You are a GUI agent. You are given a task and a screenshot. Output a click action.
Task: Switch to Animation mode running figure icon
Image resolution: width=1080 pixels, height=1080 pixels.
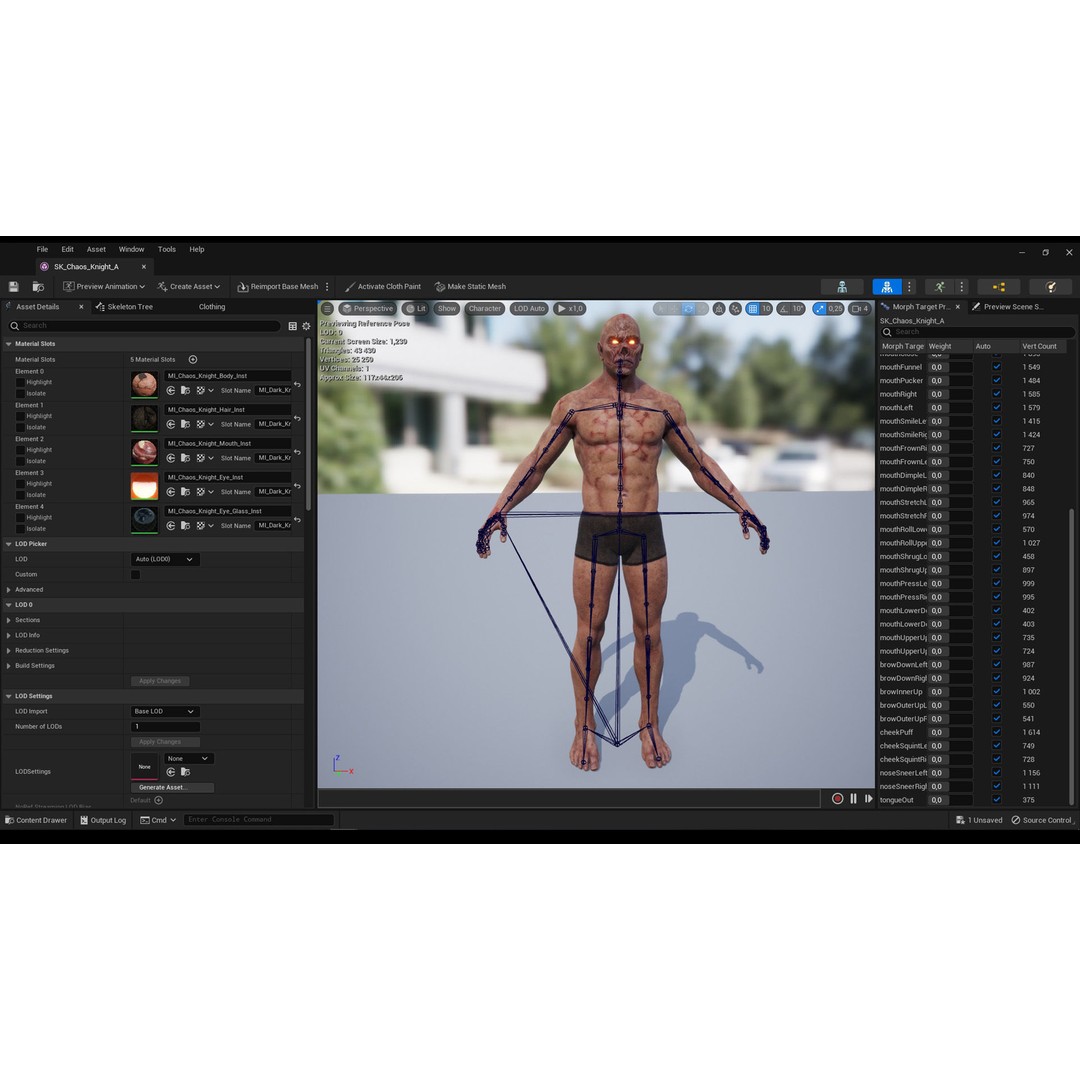coord(939,287)
